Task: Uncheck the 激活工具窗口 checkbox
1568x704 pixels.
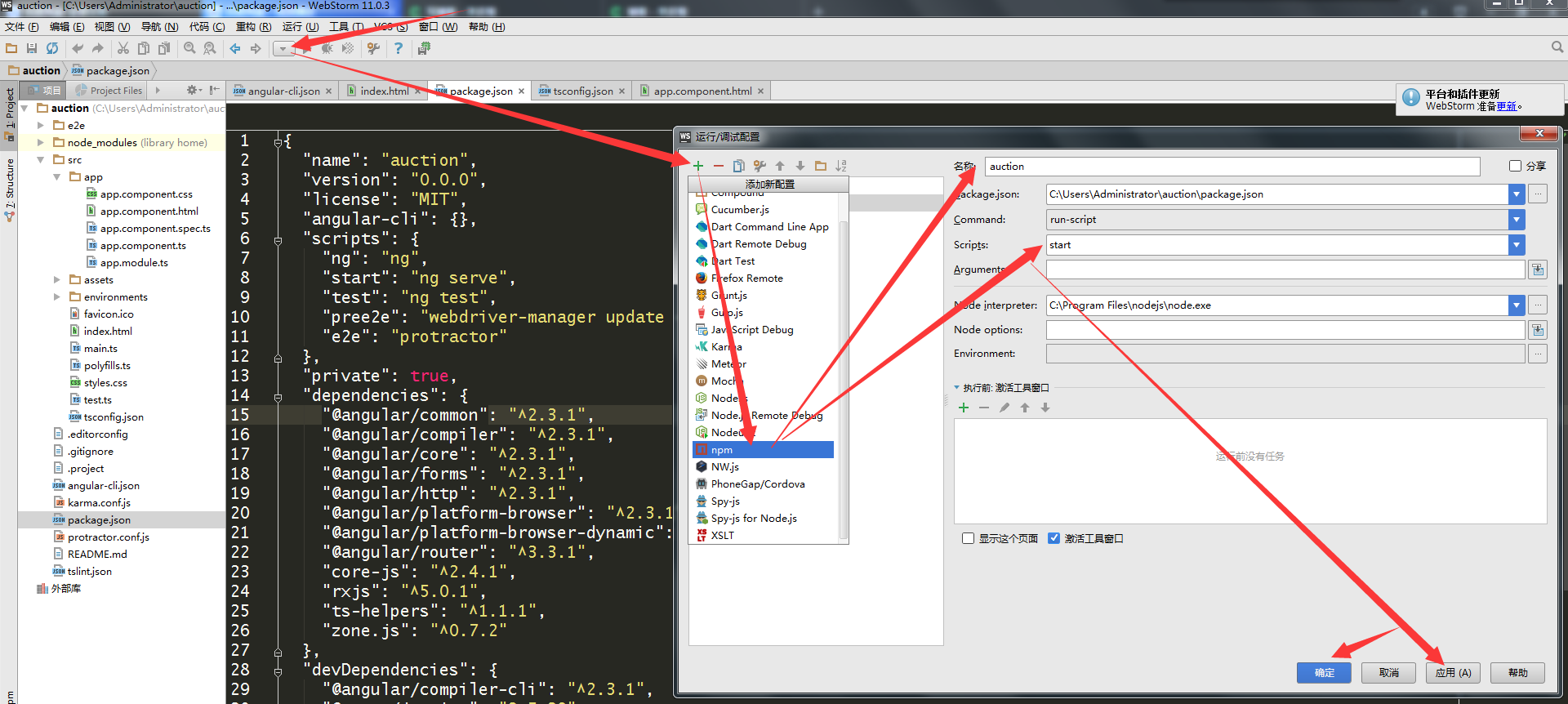Action: [x=1054, y=538]
